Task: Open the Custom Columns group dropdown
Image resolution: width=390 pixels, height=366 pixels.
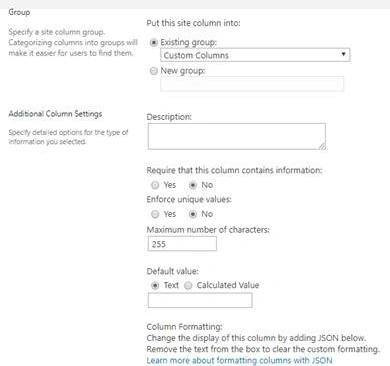Action: pyautogui.click(x=255, y=55)
